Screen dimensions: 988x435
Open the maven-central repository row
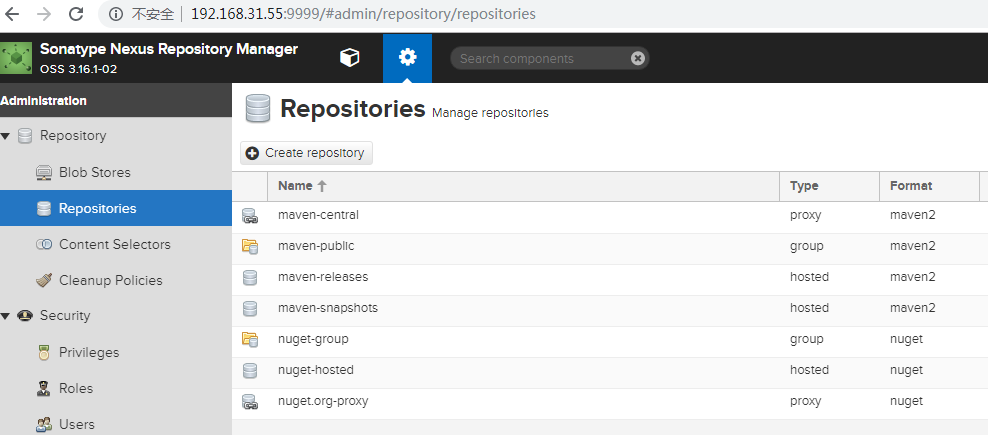click(610, 216)
